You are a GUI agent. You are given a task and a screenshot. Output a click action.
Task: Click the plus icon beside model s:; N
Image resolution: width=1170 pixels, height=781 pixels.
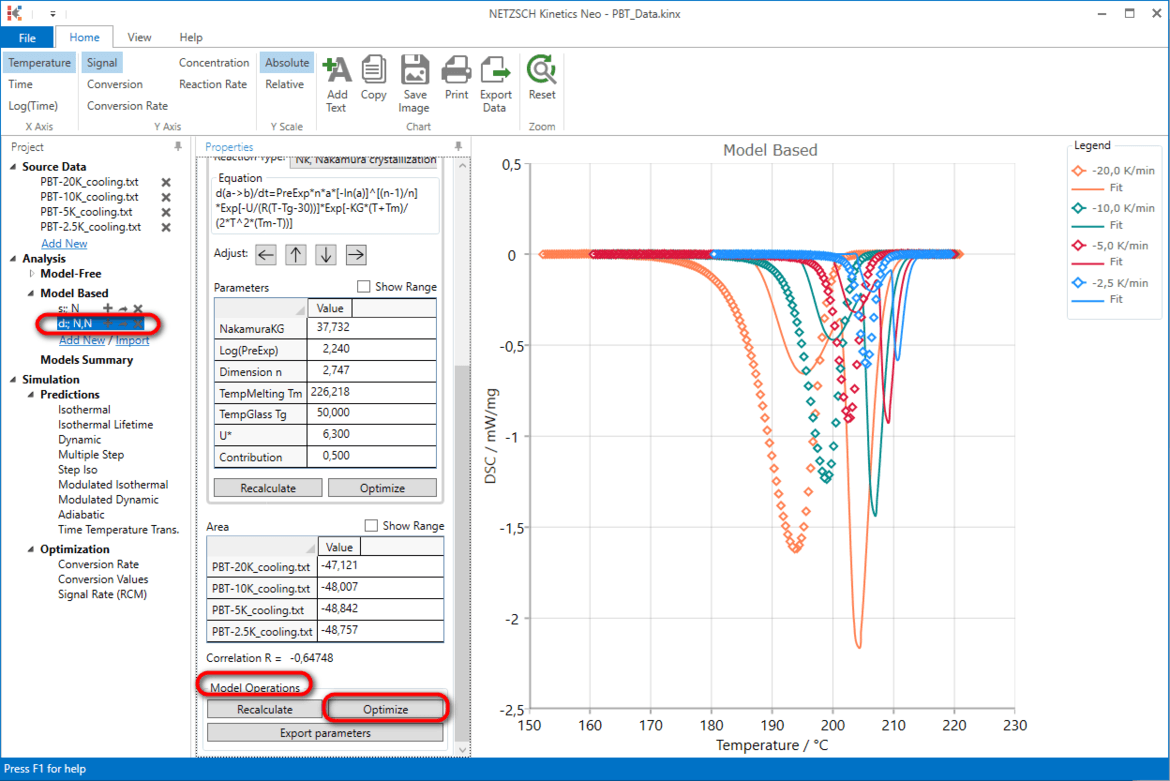[107, 308]
